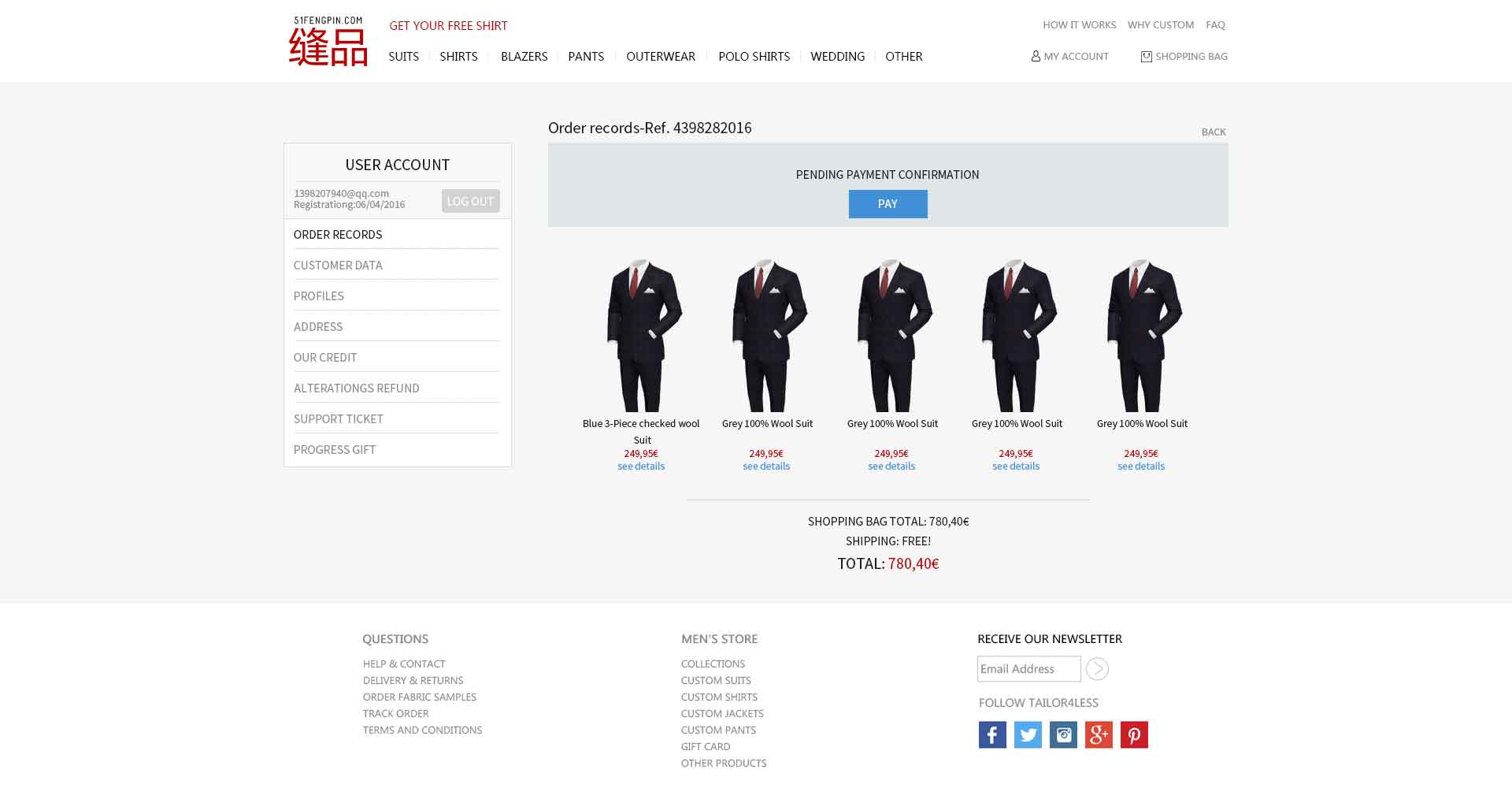The width and height of the screenshot is (1512, 788).
Task: Open My Account user icon
Action: (1036, 56)
